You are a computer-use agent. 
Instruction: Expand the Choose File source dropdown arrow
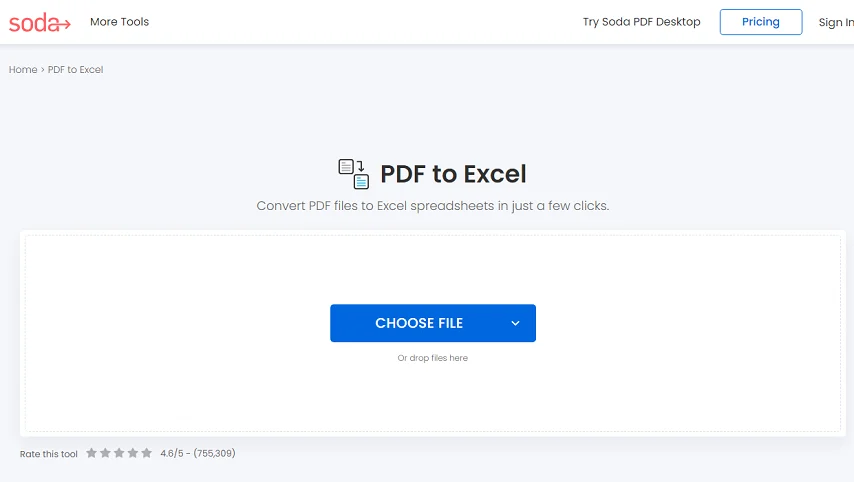tap(515, 324)
